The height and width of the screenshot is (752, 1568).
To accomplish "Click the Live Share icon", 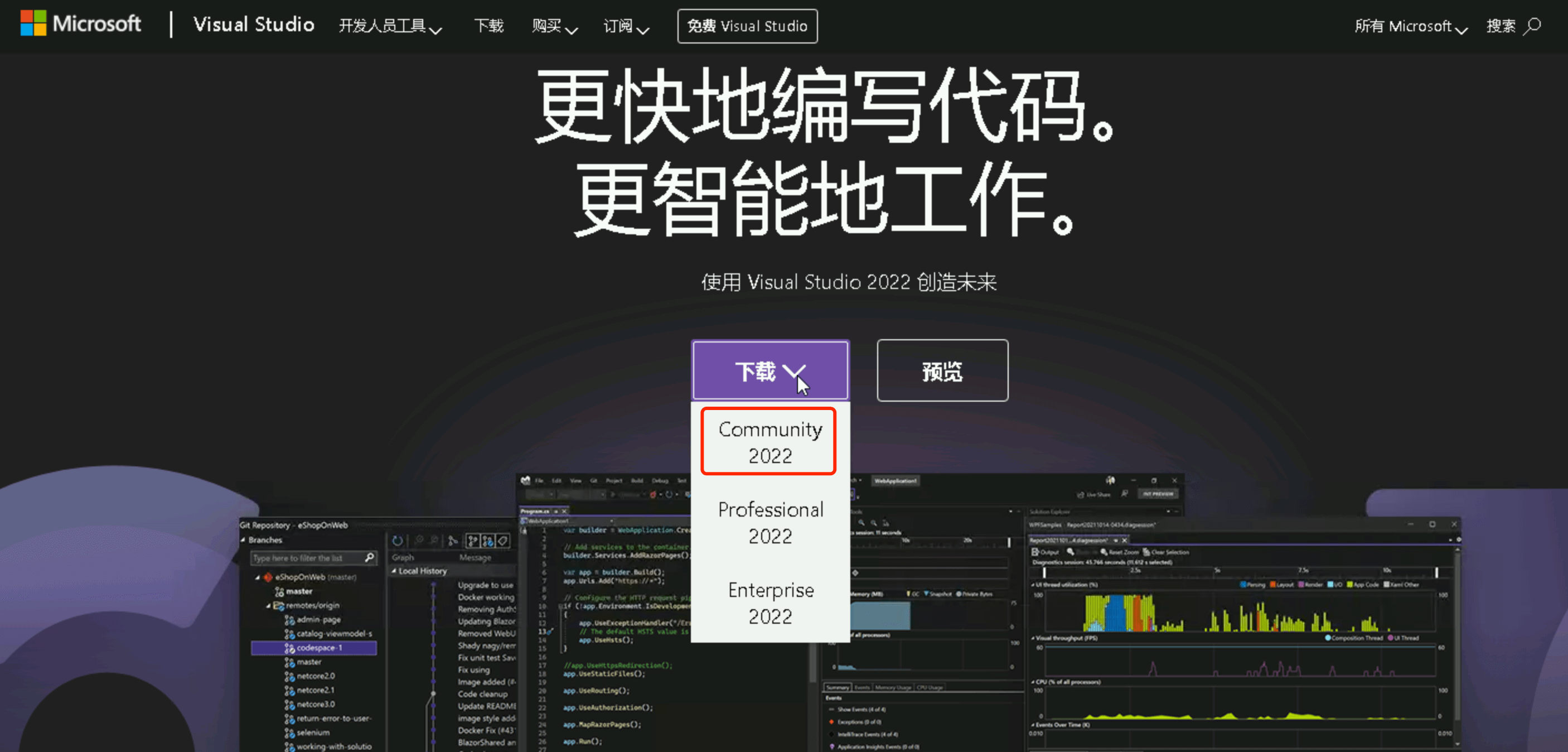I will tap(1081, 494).
